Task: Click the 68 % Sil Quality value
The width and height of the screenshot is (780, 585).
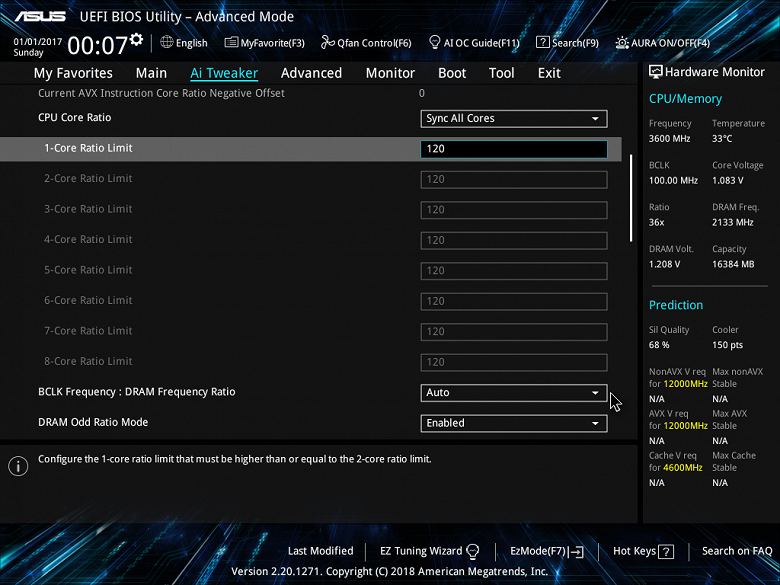Action: tap(659, 345)
